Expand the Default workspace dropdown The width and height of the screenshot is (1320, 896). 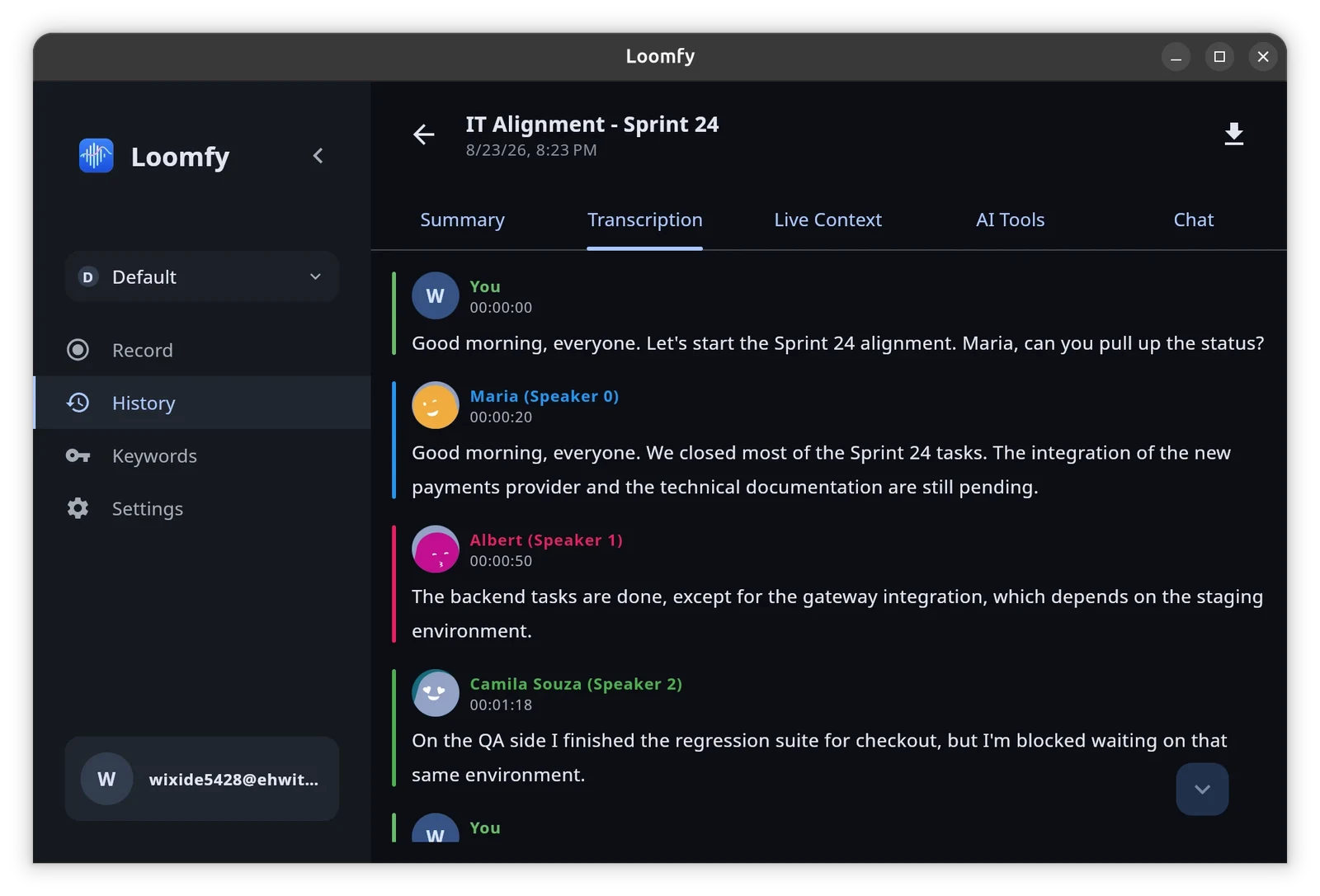tap(201, 277)
